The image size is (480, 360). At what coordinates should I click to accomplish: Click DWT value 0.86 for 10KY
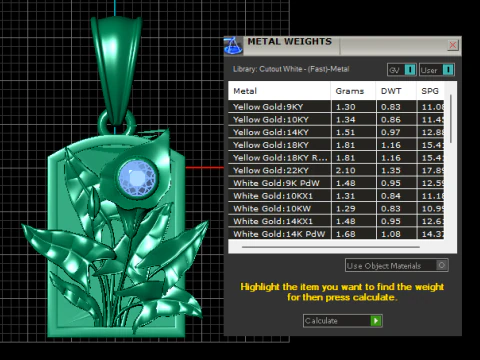[x=391, y=120]
